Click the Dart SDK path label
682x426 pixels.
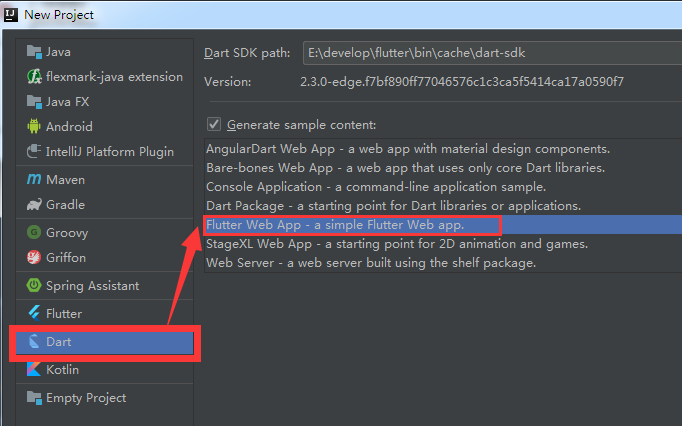(247, 53)
